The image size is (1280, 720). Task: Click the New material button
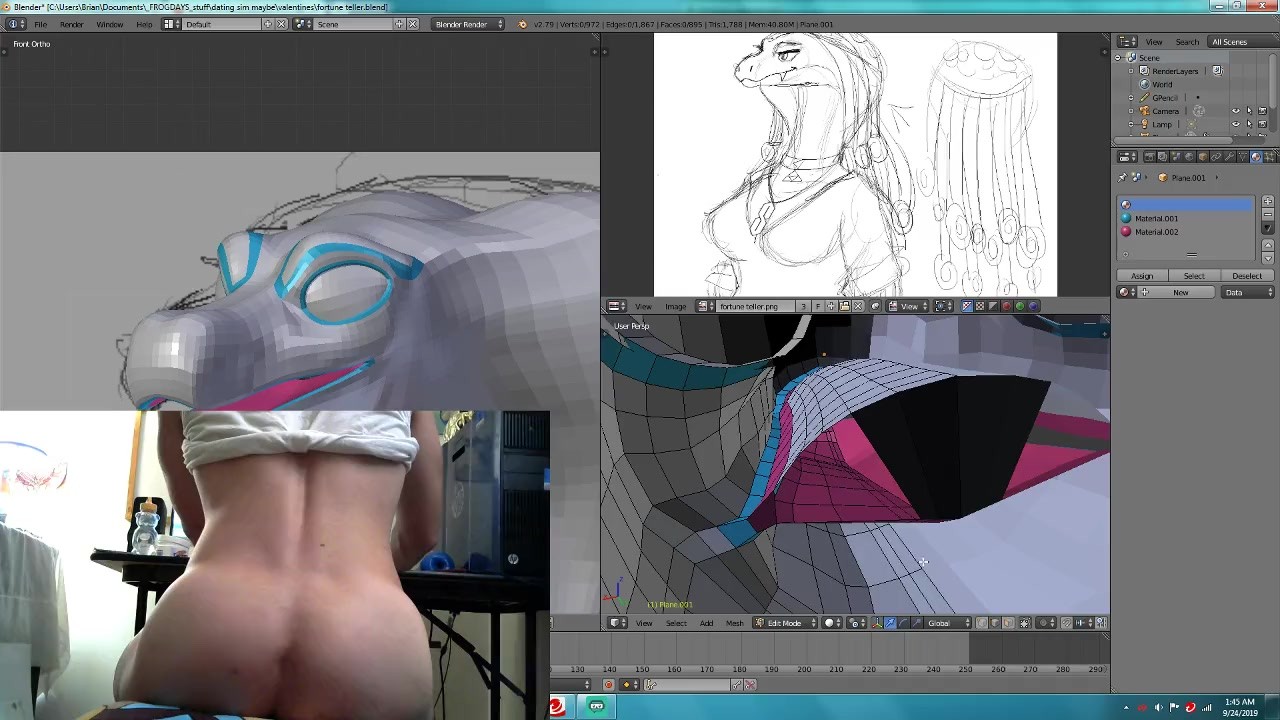click(x=1180, y=292)
